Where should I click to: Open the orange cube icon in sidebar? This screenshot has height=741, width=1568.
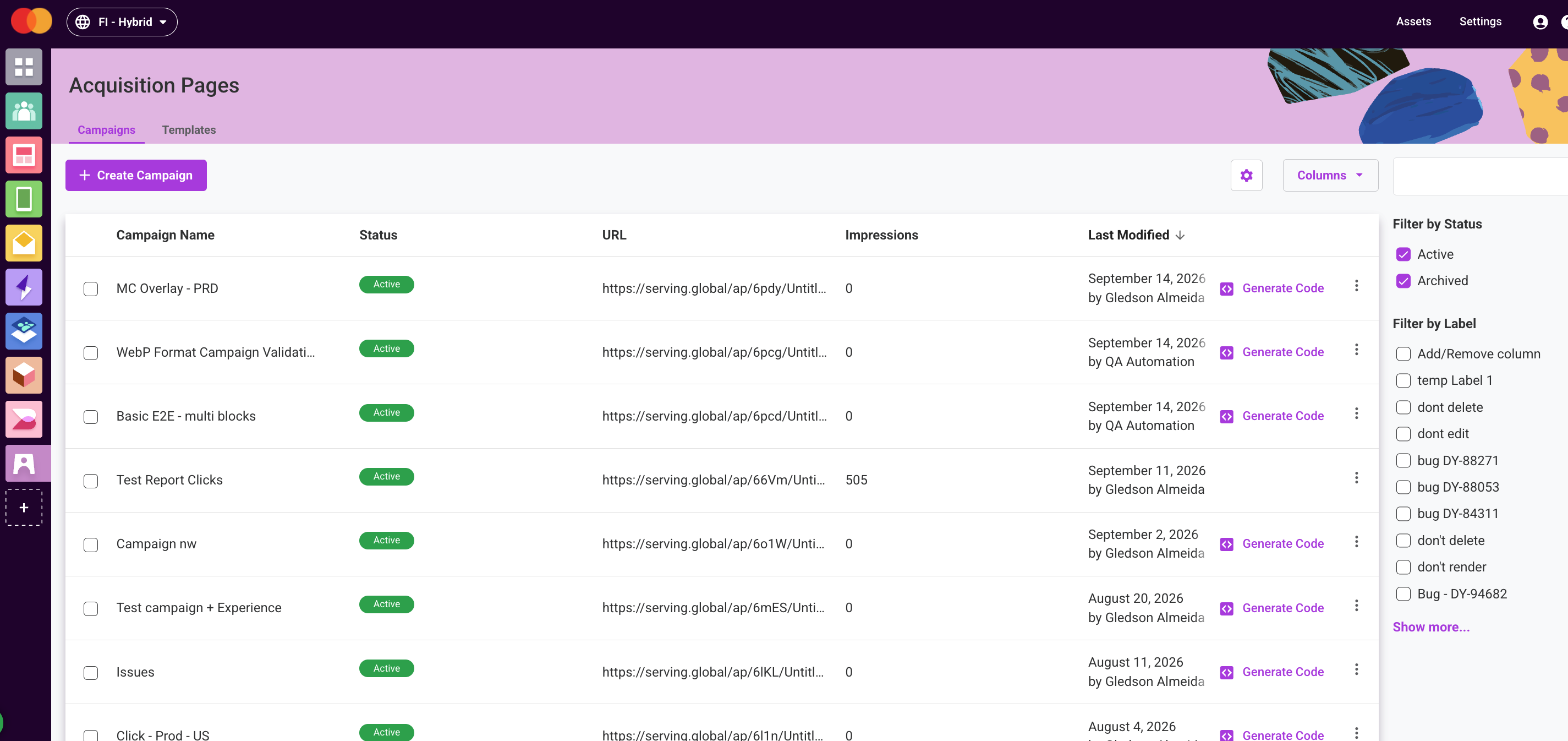click(x=24, y=375)
